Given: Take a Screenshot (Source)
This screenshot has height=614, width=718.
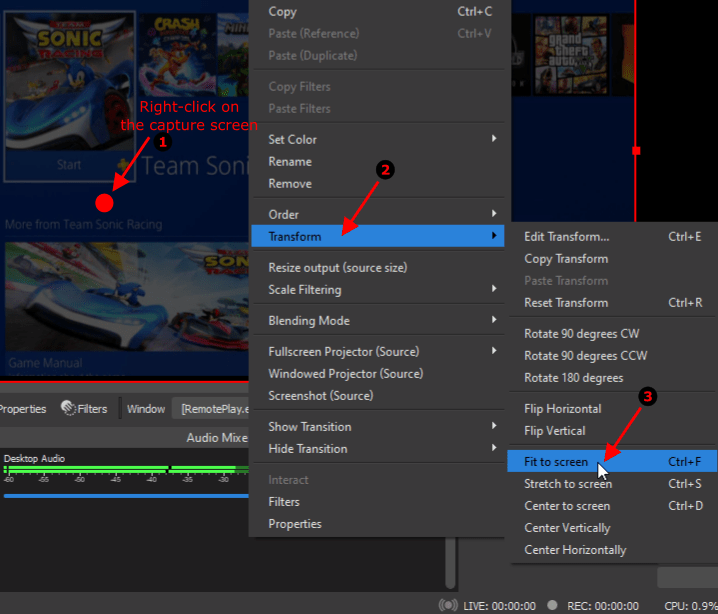Looking at the screenshot, I should pos(378,396).
